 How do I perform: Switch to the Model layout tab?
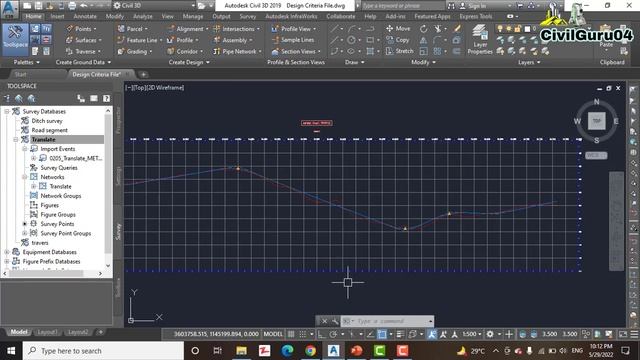[19, 332]
